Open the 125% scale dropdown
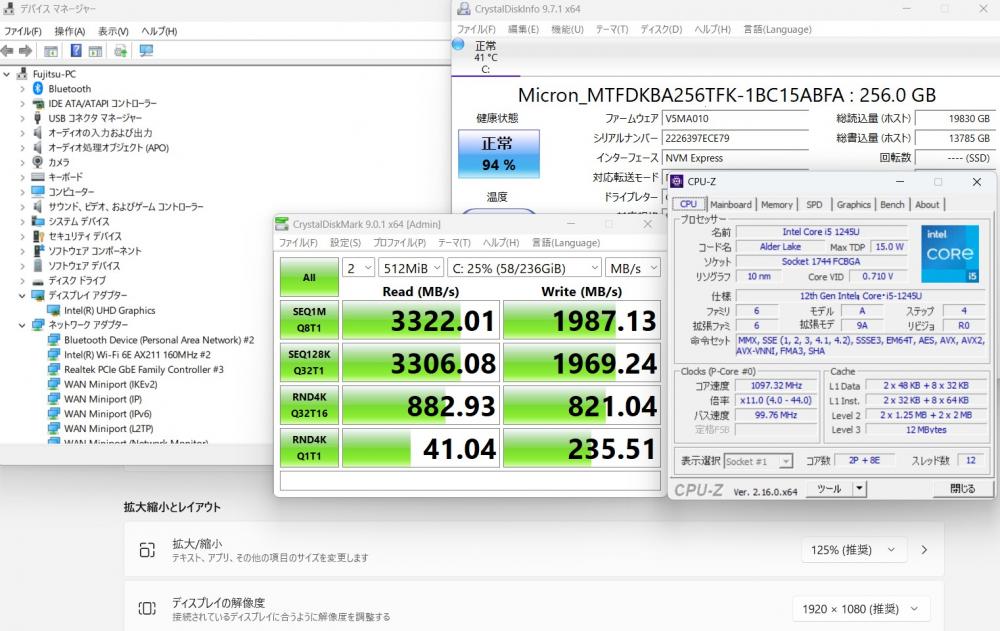The image size is (1000, 631). pos(854,550)
